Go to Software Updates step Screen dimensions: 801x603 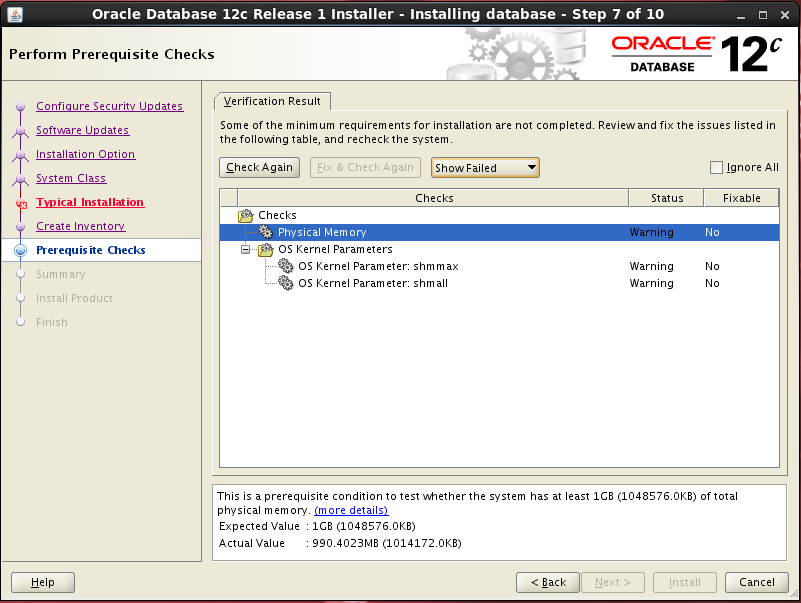click(82, 130)
